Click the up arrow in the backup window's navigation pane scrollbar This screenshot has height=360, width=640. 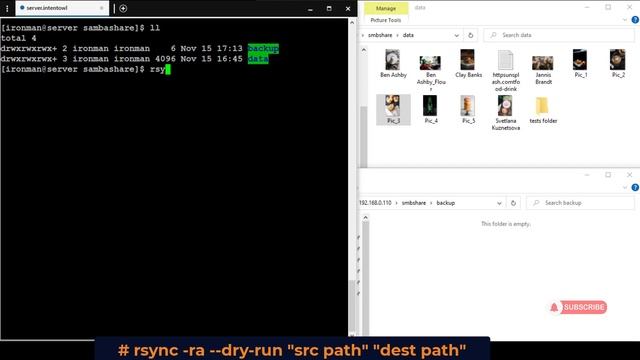tap(365, 218)
